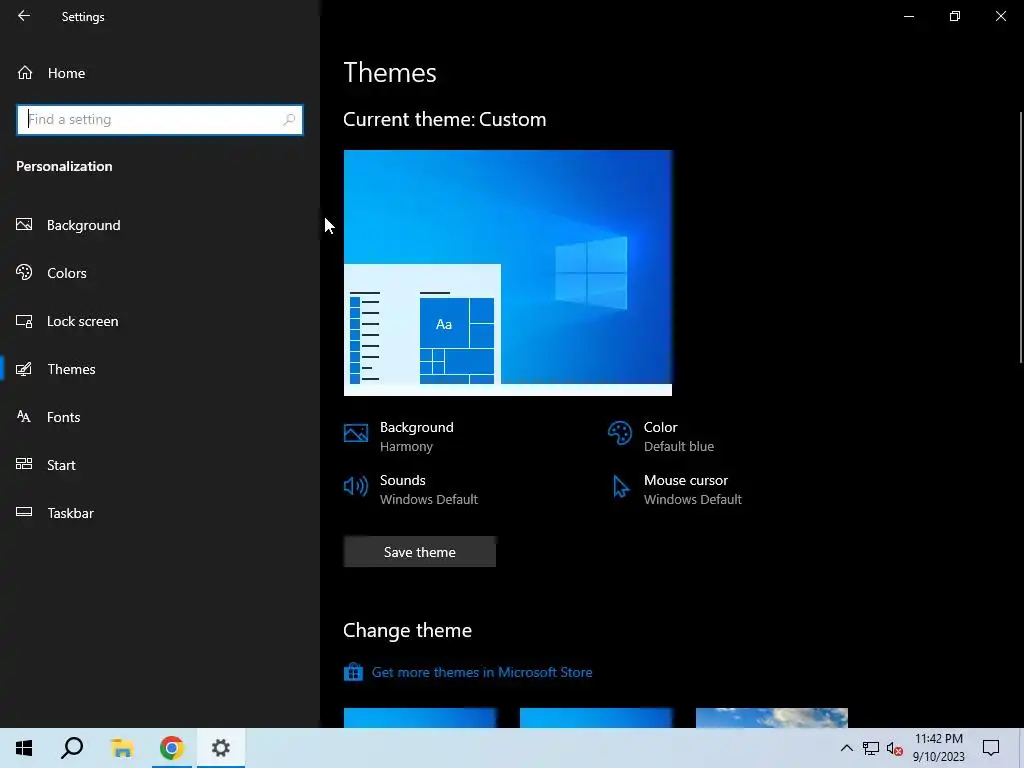The width and height of the screenshot is (1024, 768).
Task: Click the Fonts Aa icon in sidebar
Action: coord(24,417)
